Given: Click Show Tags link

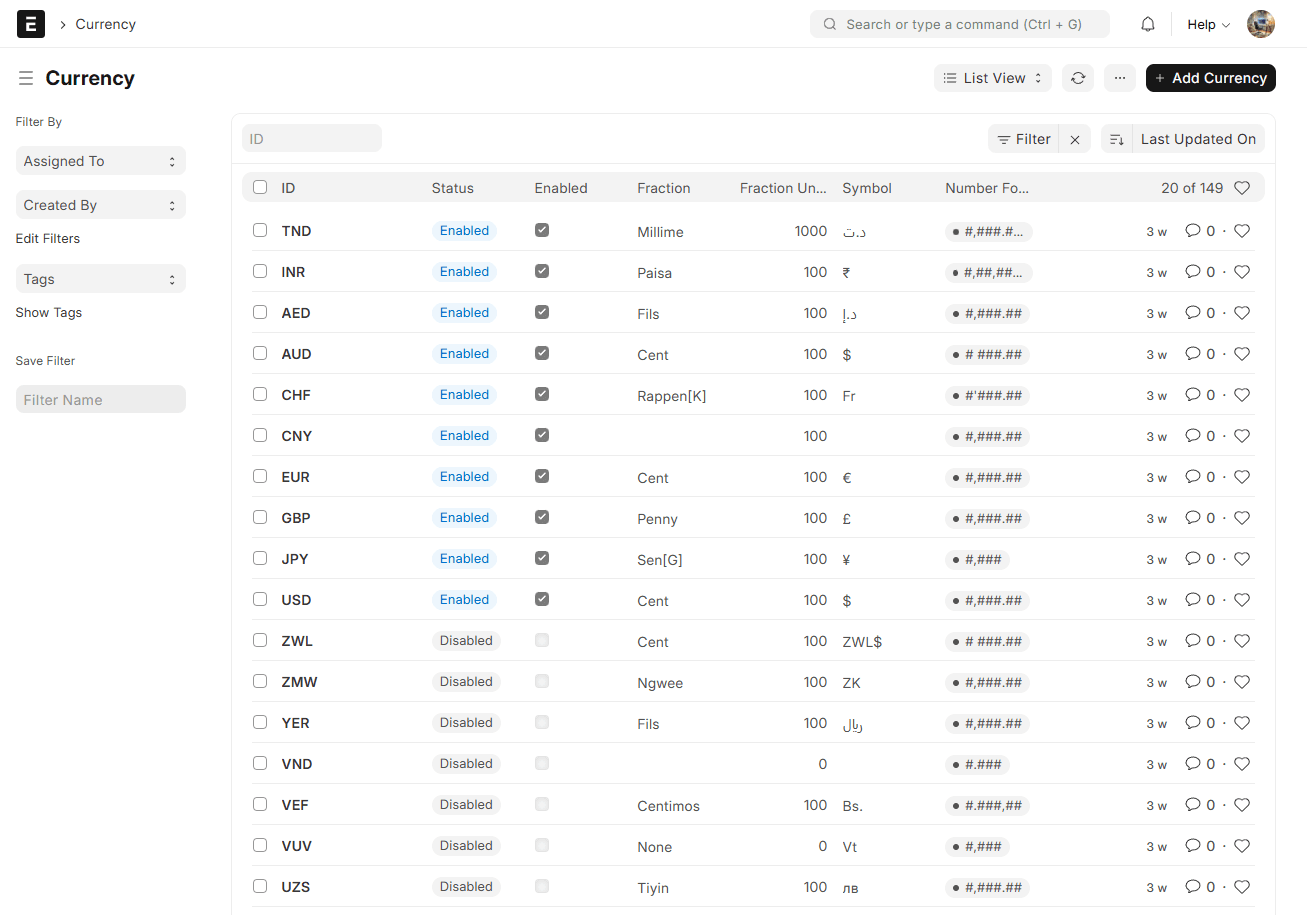Looking at the screenshot, I should 49,313.
